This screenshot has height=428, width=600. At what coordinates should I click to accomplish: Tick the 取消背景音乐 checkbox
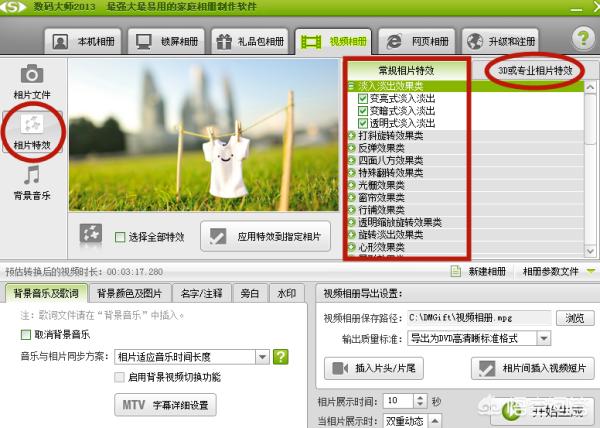[x=27, y=334]
